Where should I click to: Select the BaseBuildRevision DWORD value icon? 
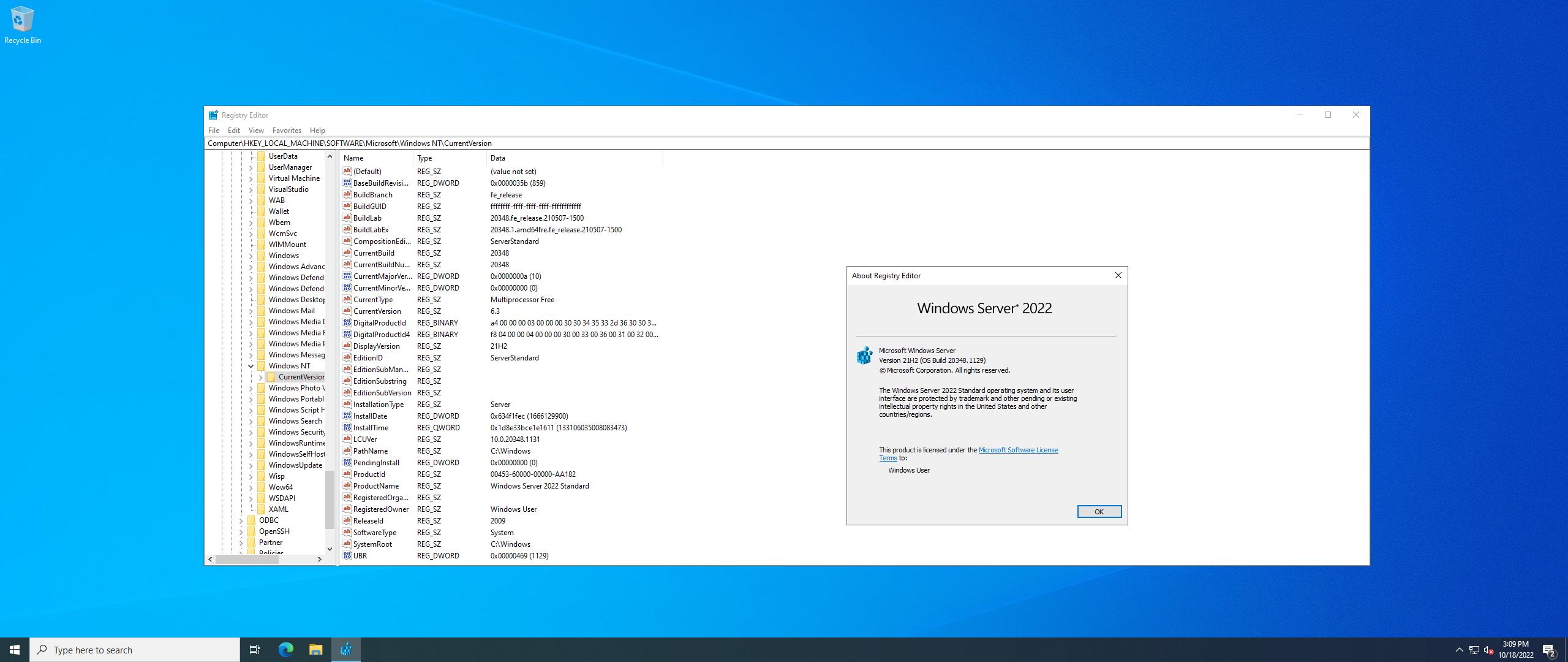tap(347, 183)
